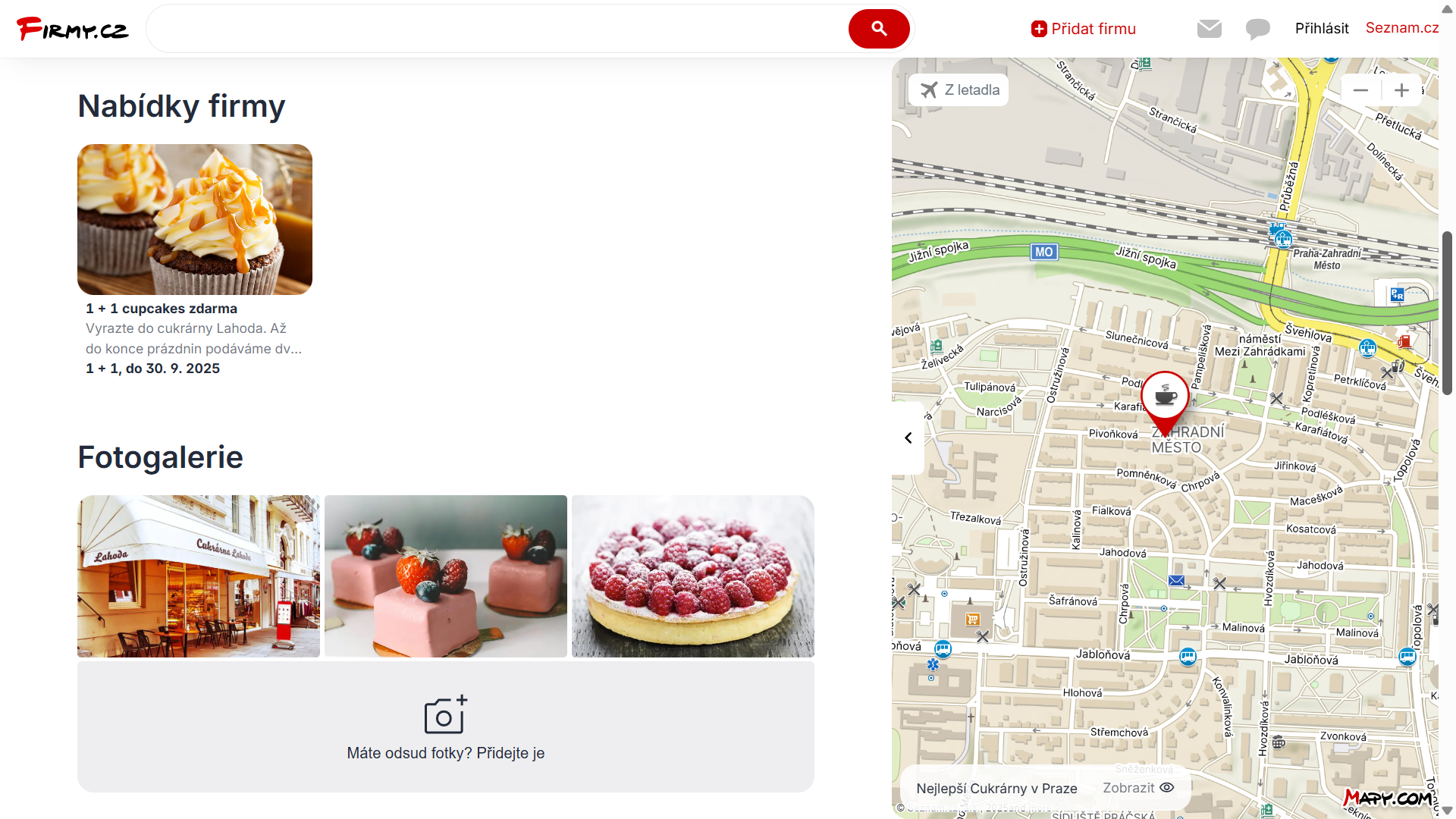Click the post office envelope icon on map
Screen dimensions: 1456x819
(1176, 581)
